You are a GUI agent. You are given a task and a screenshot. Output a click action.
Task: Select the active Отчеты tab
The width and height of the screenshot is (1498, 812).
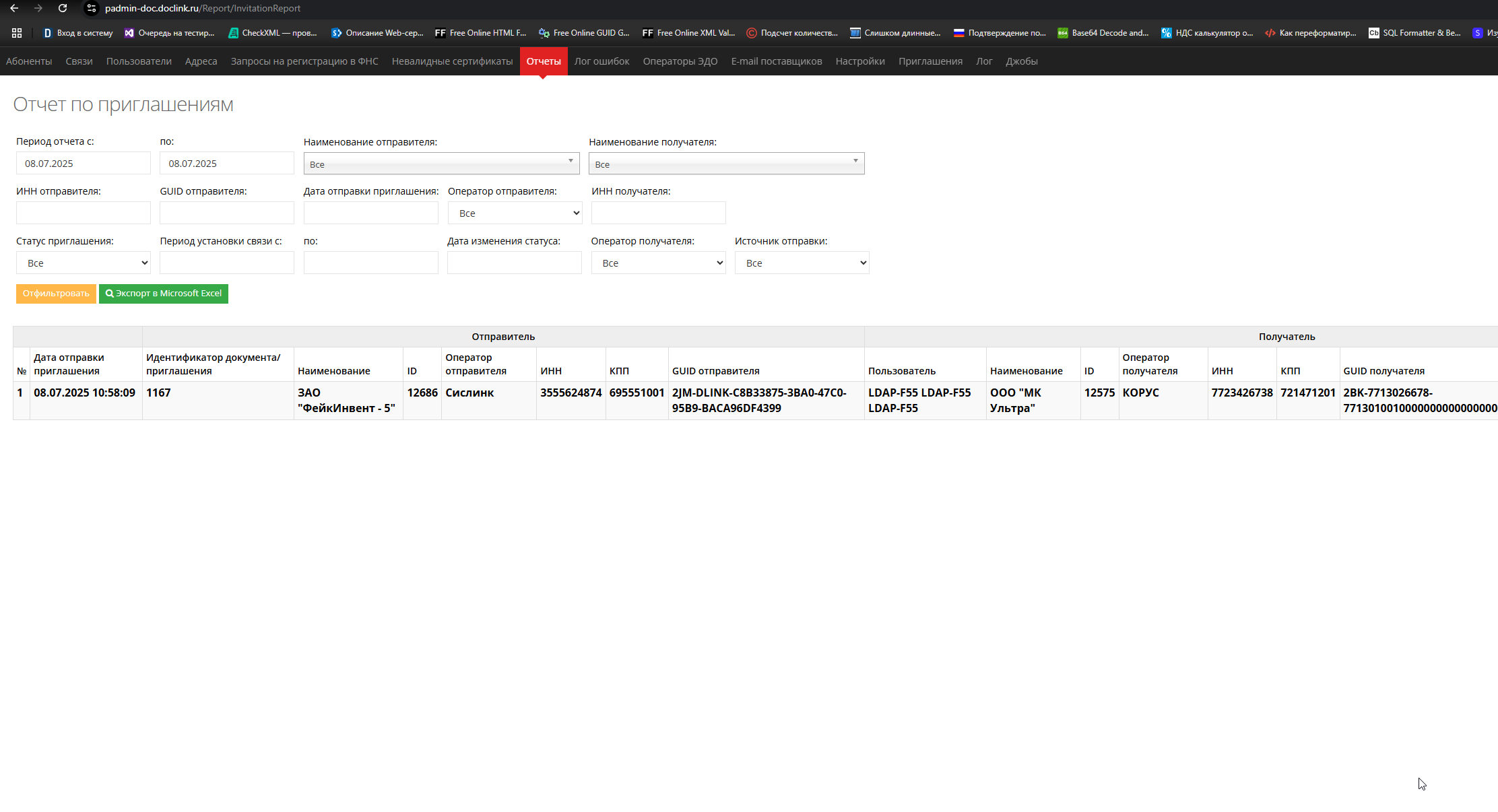544,61
